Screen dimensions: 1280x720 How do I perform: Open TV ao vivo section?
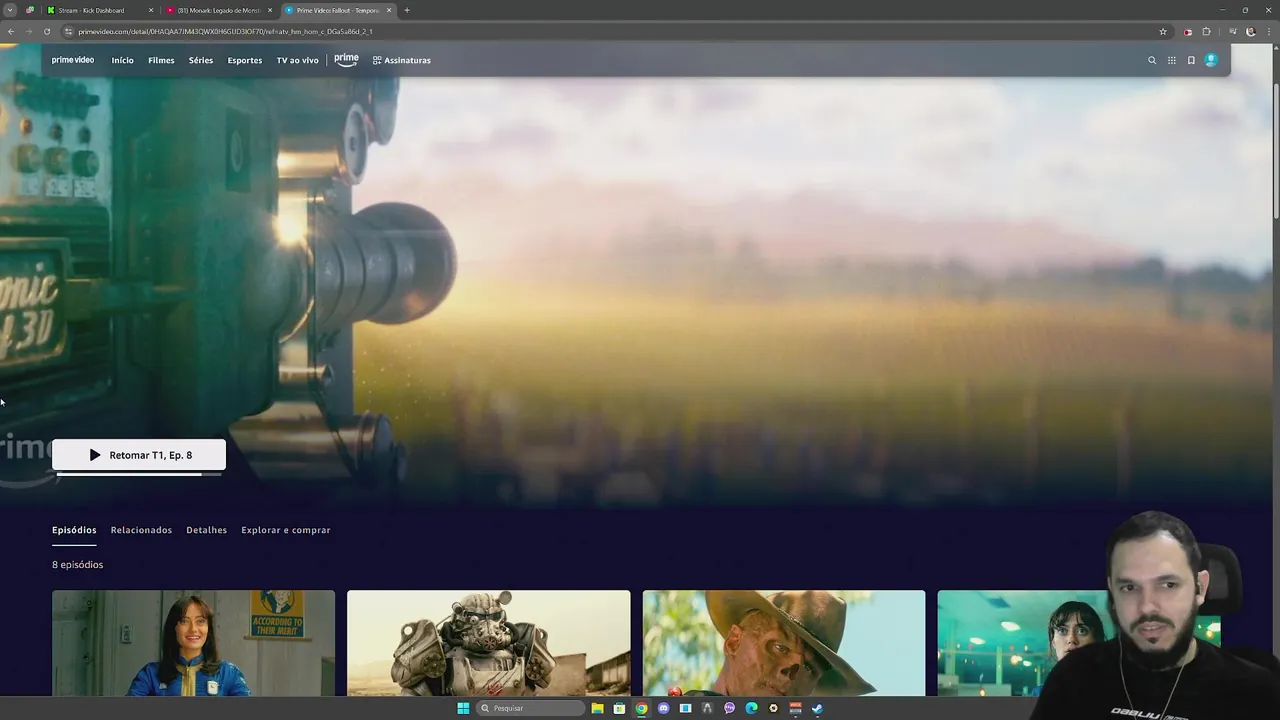click(x=298, y=60)
